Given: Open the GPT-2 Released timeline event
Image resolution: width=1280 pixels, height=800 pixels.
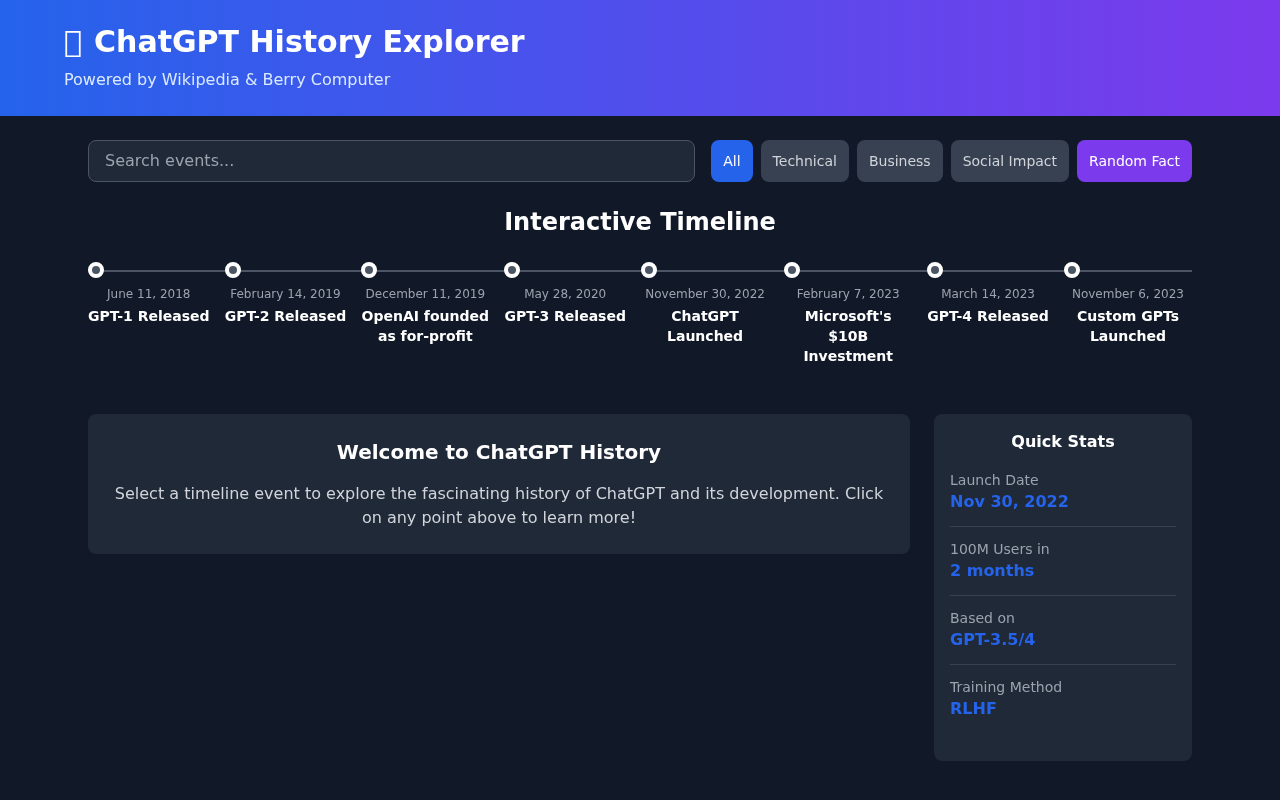Looking at the screenshot, I should 233,269.
